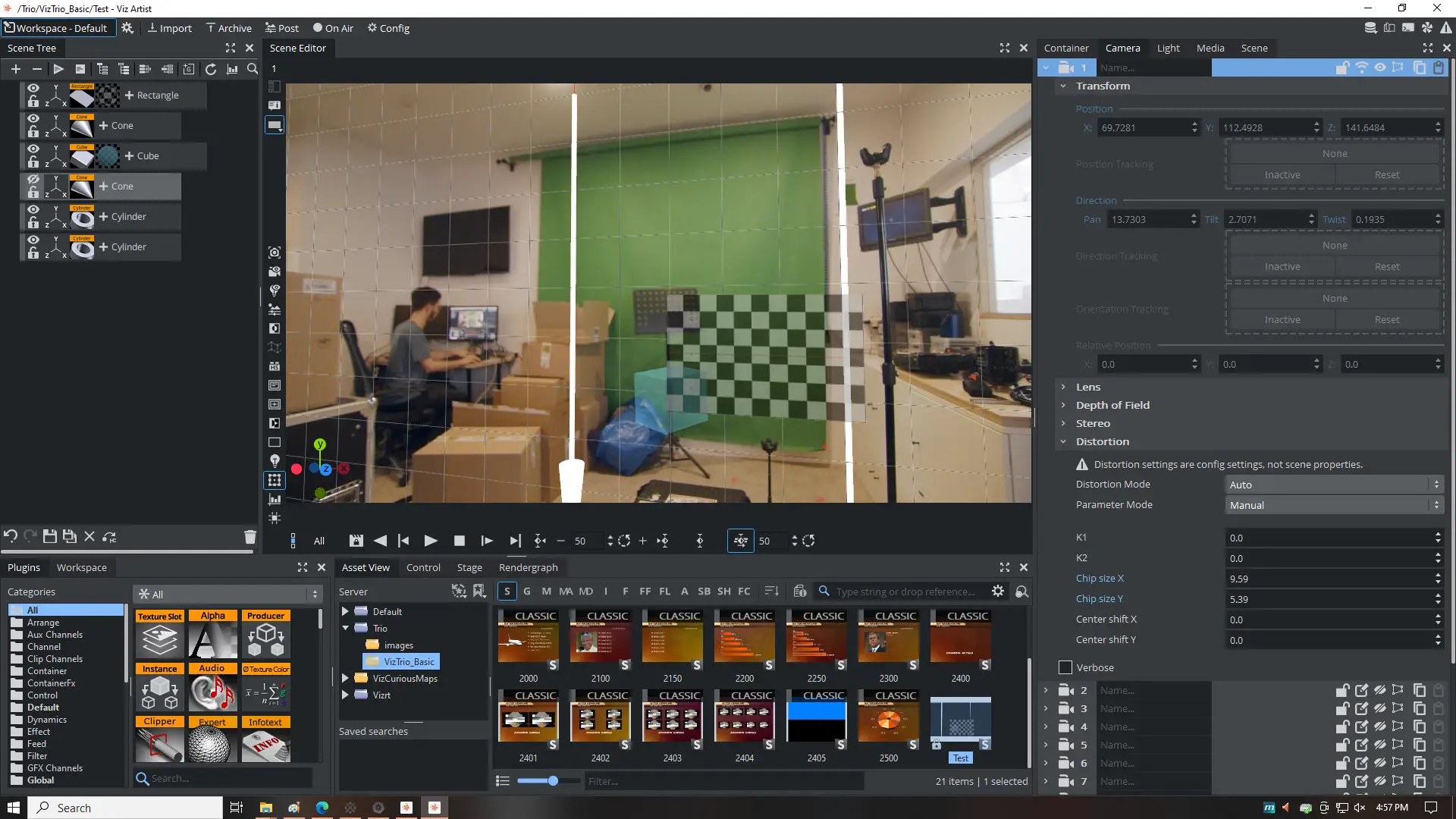Open the Rendergraph tab

point(528,567)
